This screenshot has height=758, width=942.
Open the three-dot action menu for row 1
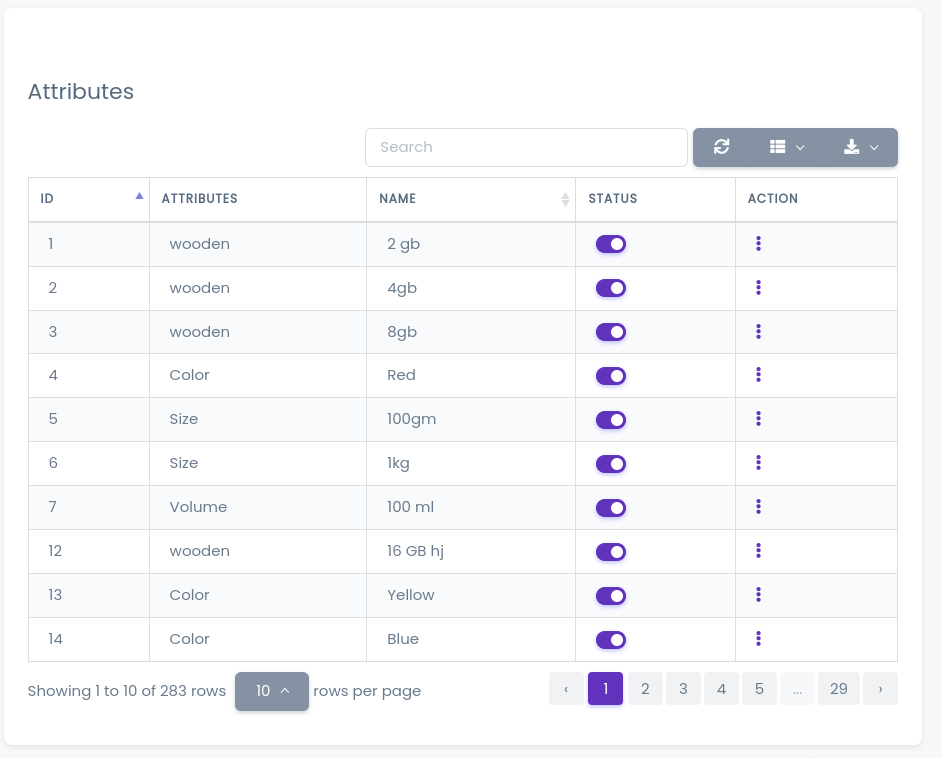click(x=759, y=243)
